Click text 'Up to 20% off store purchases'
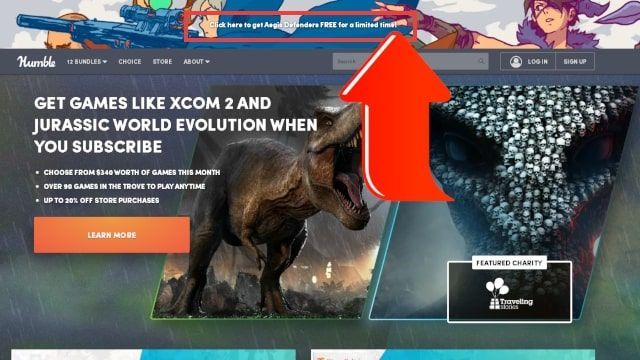The image size is (640, 360). (101, 200)
